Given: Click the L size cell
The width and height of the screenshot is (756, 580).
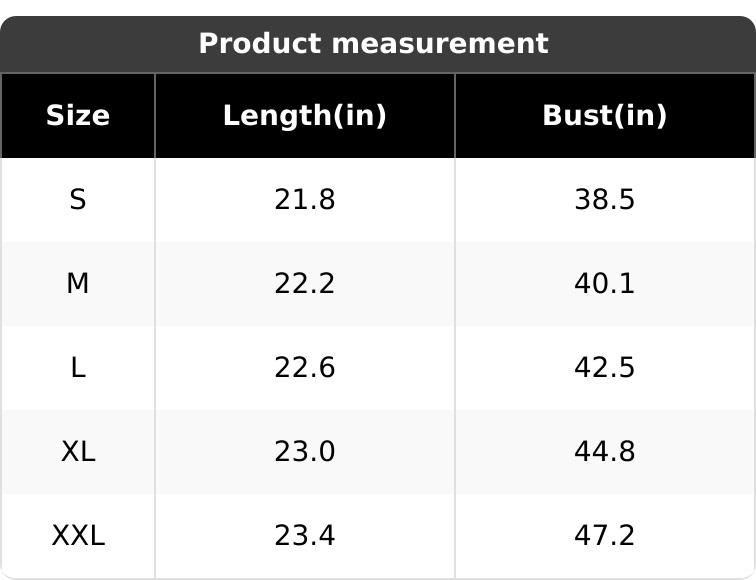Looking at the screenshot, I should [78, 368].
